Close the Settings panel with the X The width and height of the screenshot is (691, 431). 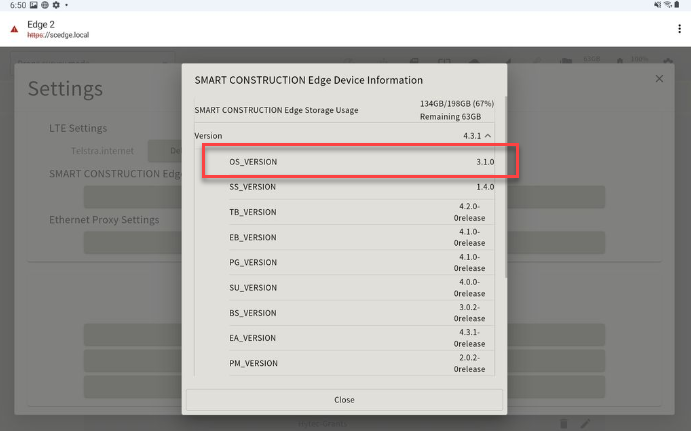(659, 78)
